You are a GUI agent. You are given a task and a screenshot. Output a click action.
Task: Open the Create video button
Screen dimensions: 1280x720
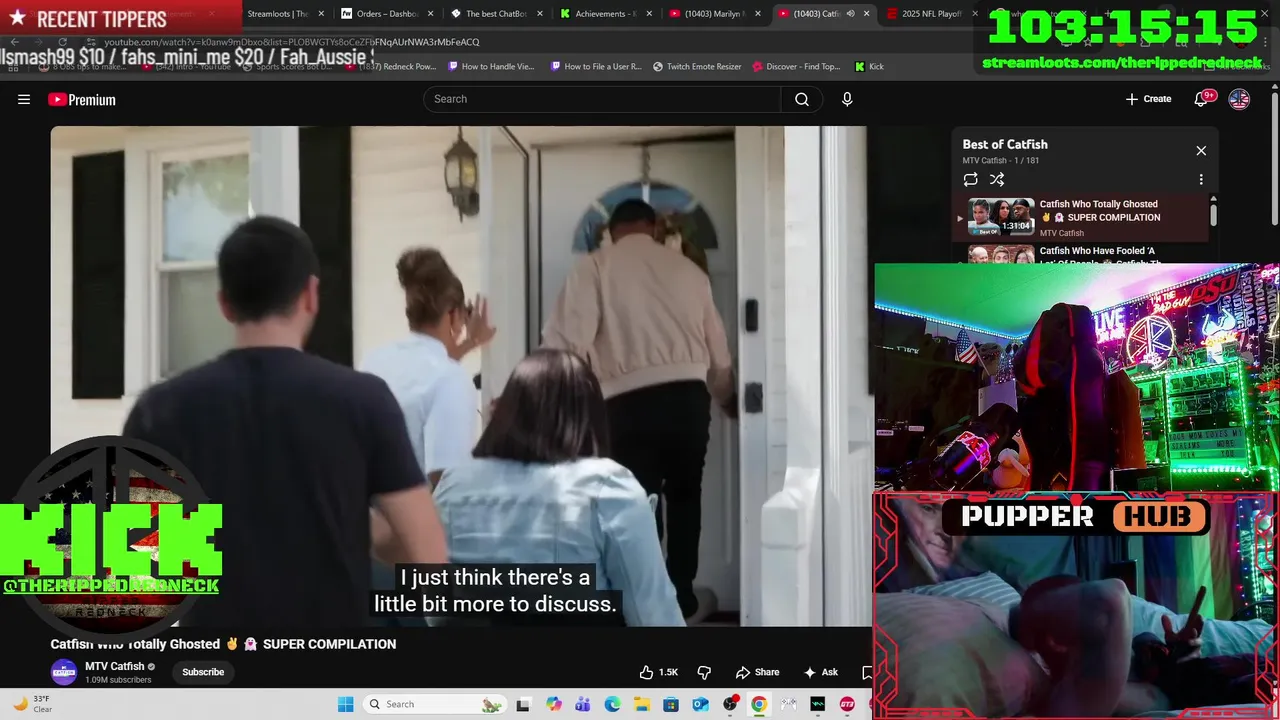click(x=1148, y=99)
